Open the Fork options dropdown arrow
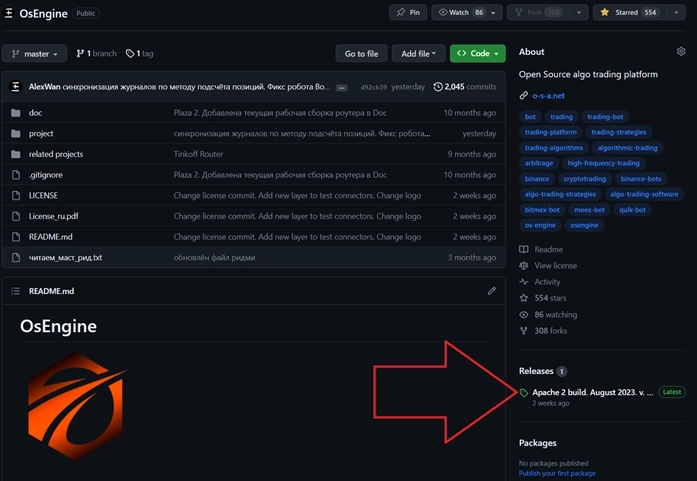The height and width of the screenshot is (481, 697). [579, 12]
